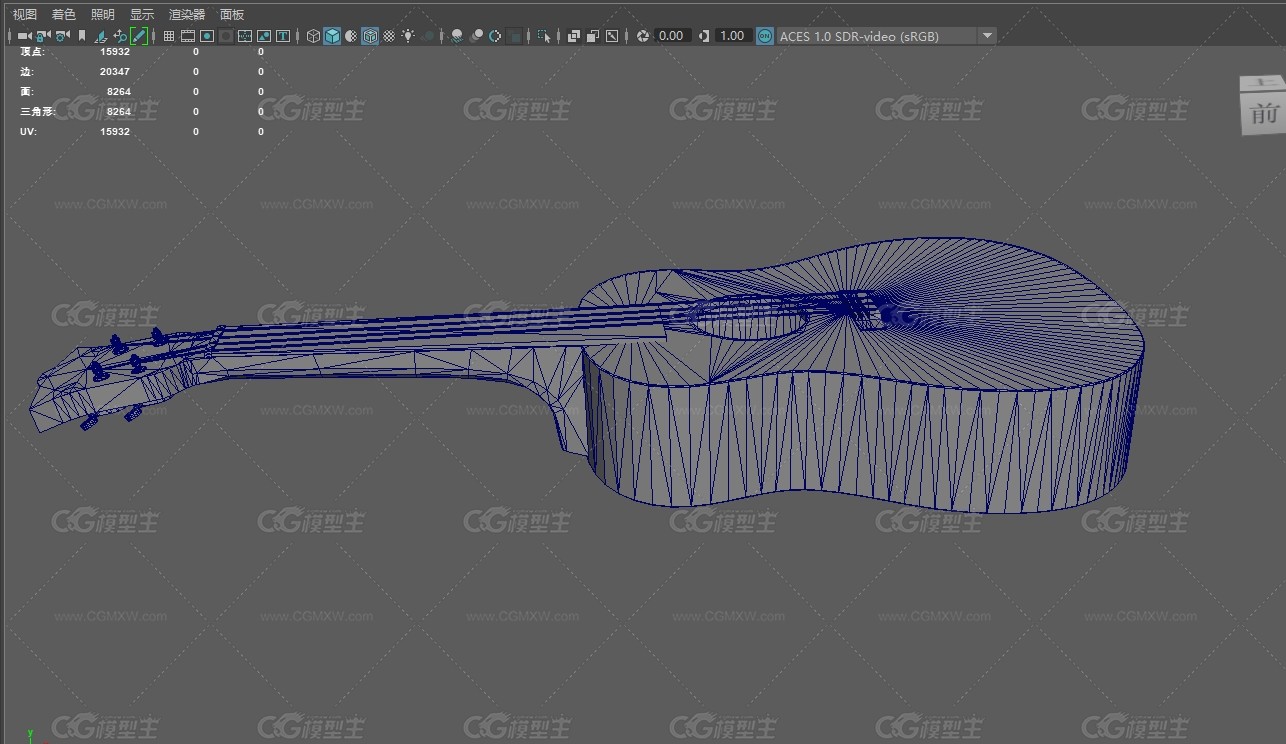Screen dimensions: 1286x744
Task: Click the Image Plane icon
Action: 101,35
